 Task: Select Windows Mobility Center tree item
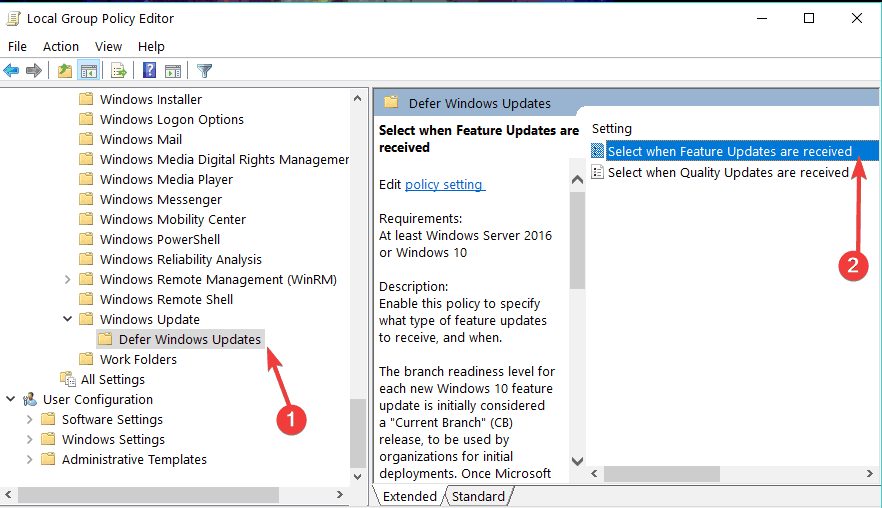click(x=173, y=219)
